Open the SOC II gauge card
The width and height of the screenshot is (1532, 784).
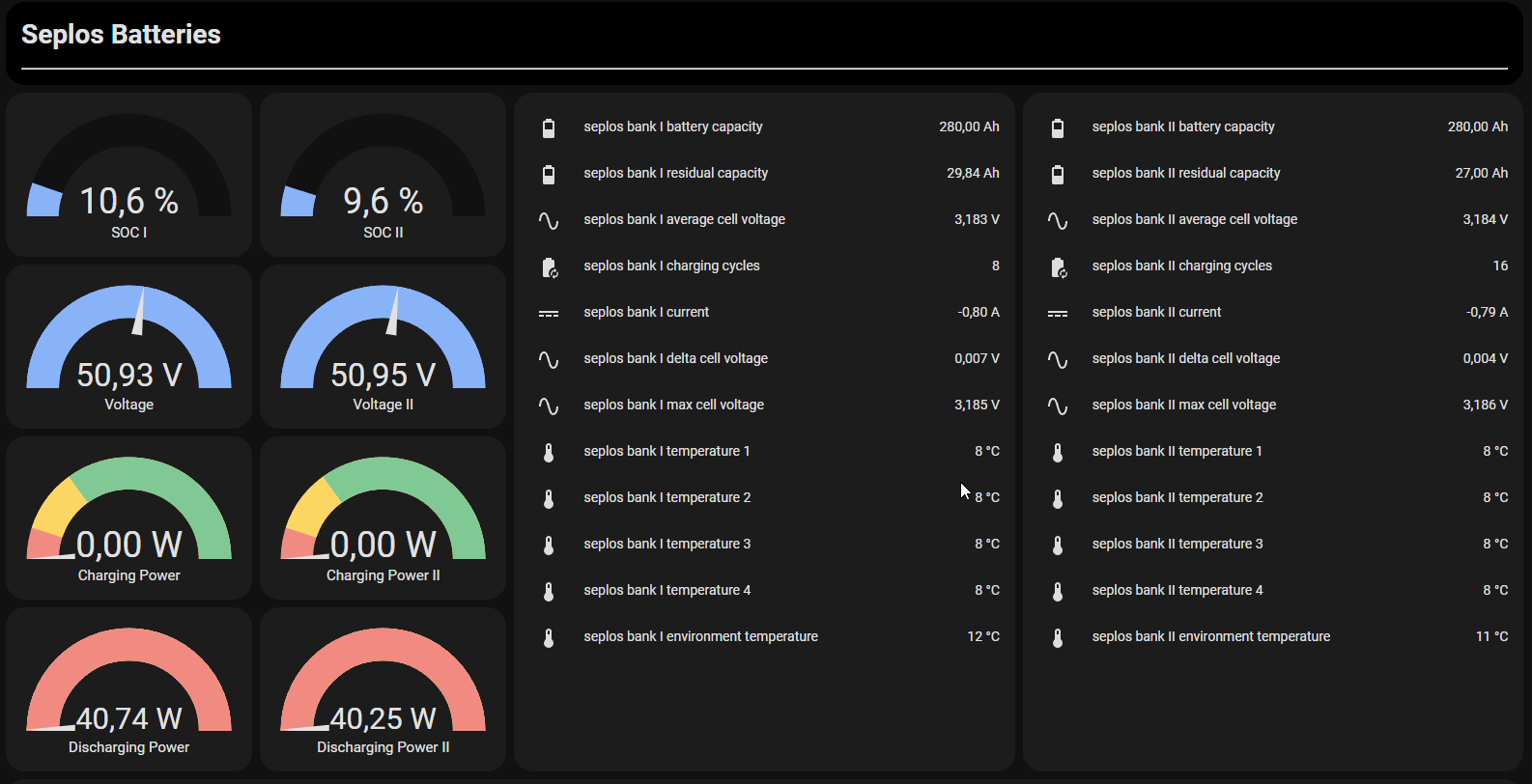[383, 175]
